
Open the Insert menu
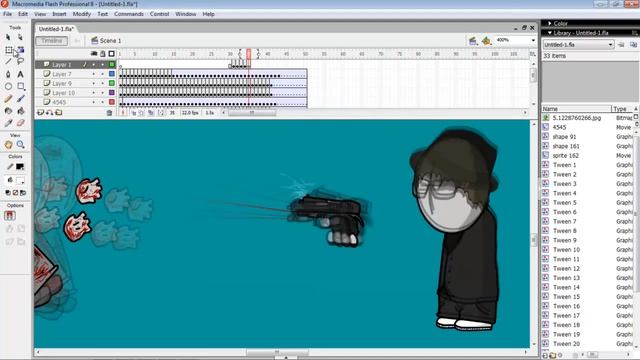[59, 14]
